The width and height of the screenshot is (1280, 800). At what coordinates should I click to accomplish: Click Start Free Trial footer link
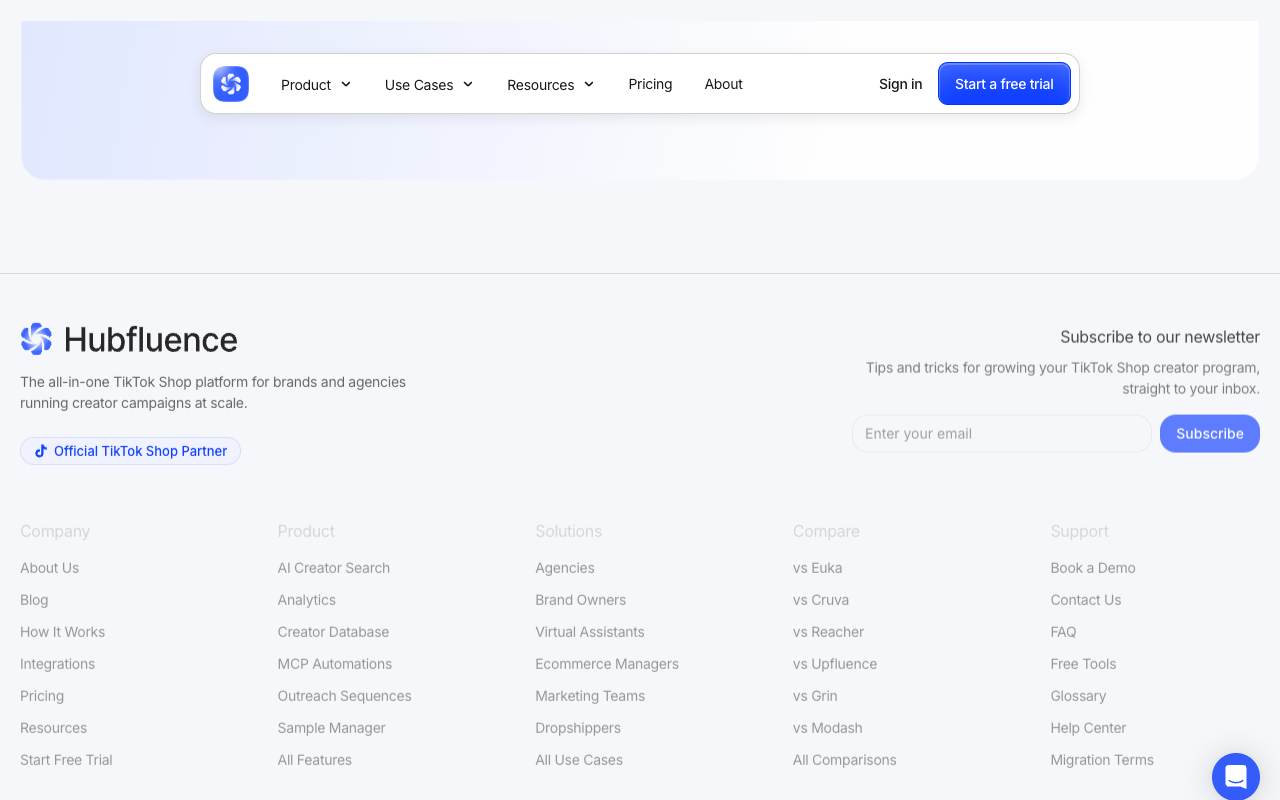(66, 760)
